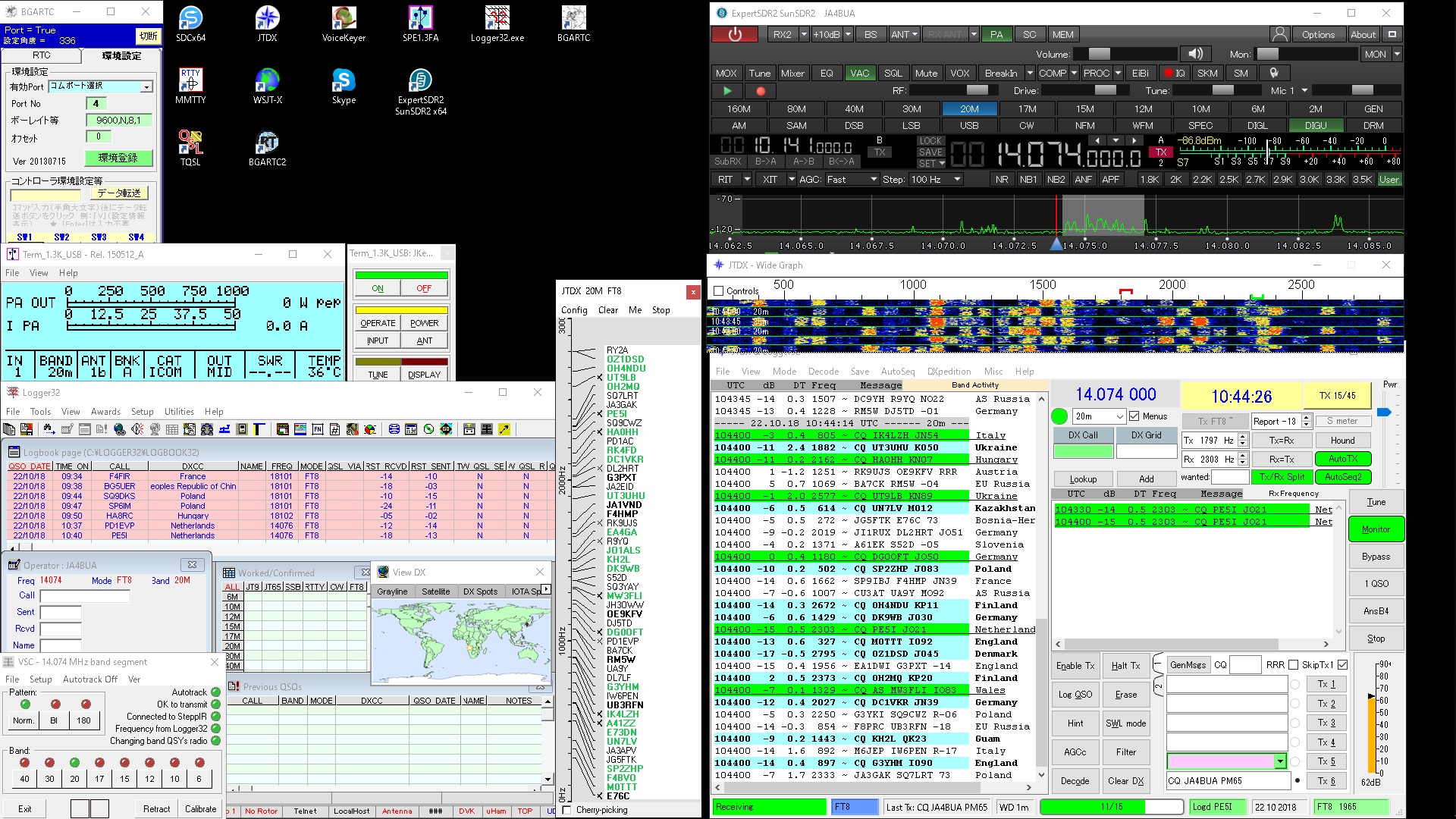1456x819 pixels.
Task: Click the # icon in Logger32 toolbar
Action: pos(335,429)
